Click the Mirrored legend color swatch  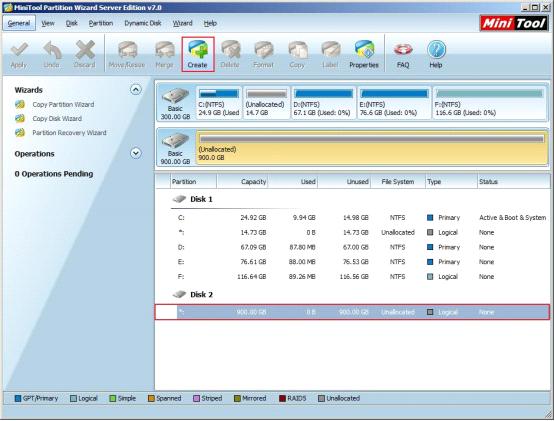237,398
